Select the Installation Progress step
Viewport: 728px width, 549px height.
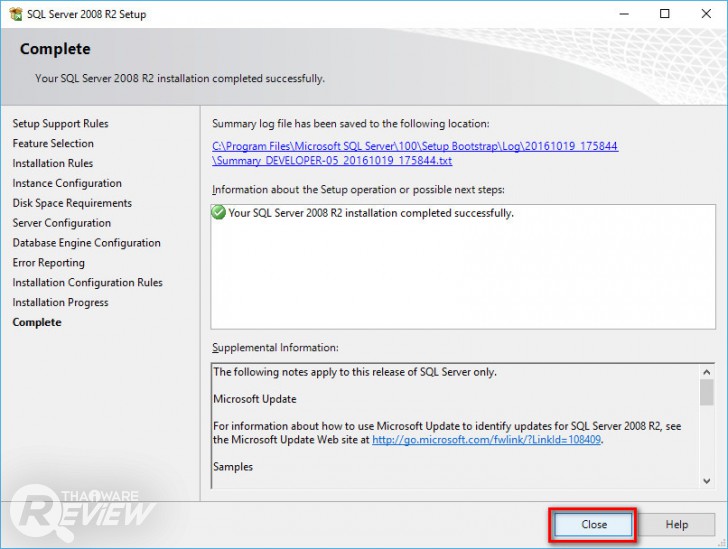[x=60, y=303]
